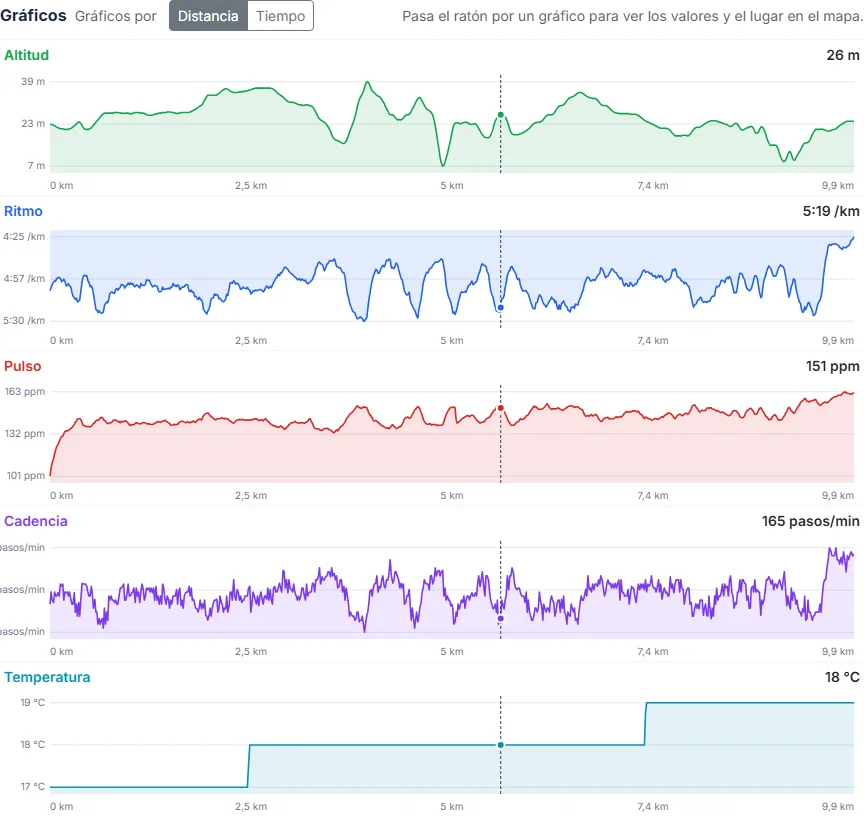The width and height of the screenshot is (864, 816).
Task: Switch graphs to Distancia mode
Action: [x=208, y=16]
